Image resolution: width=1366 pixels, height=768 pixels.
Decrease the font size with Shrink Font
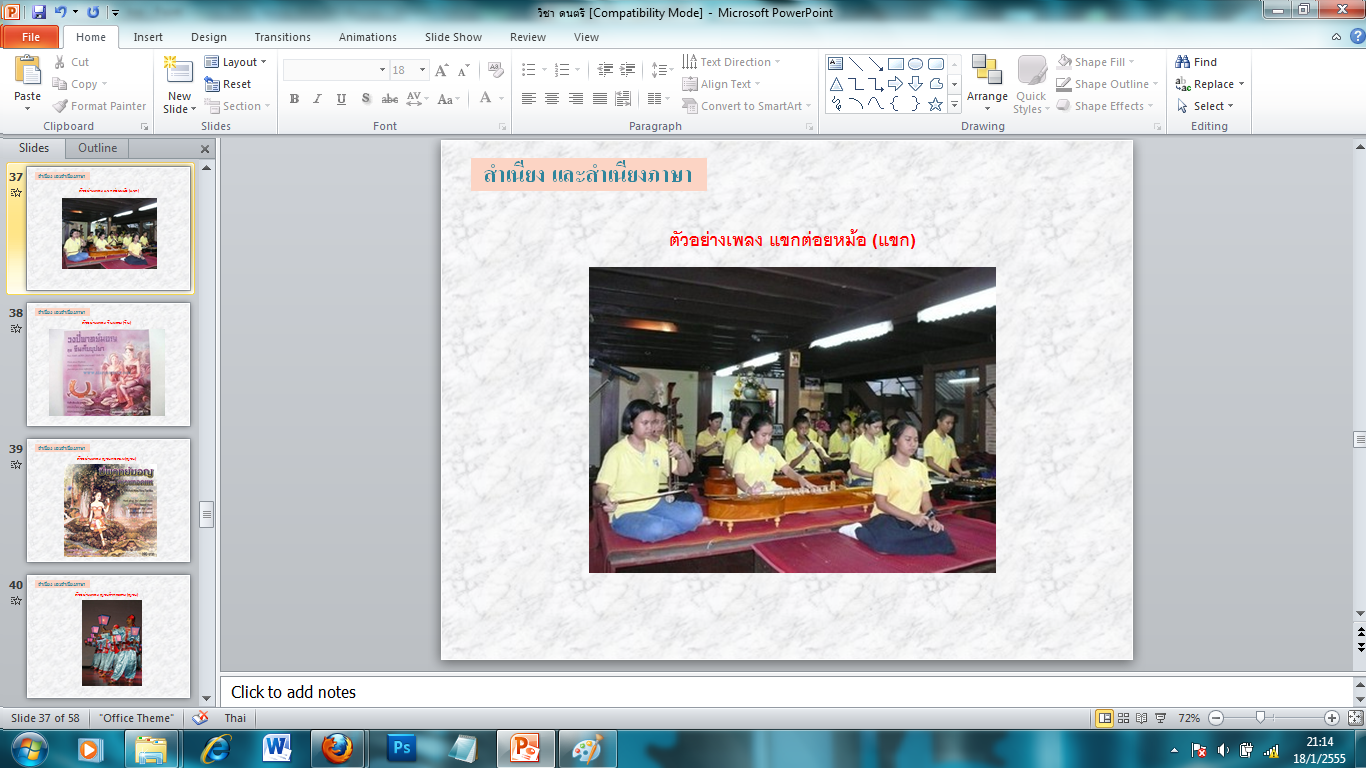tap(462, 70)
